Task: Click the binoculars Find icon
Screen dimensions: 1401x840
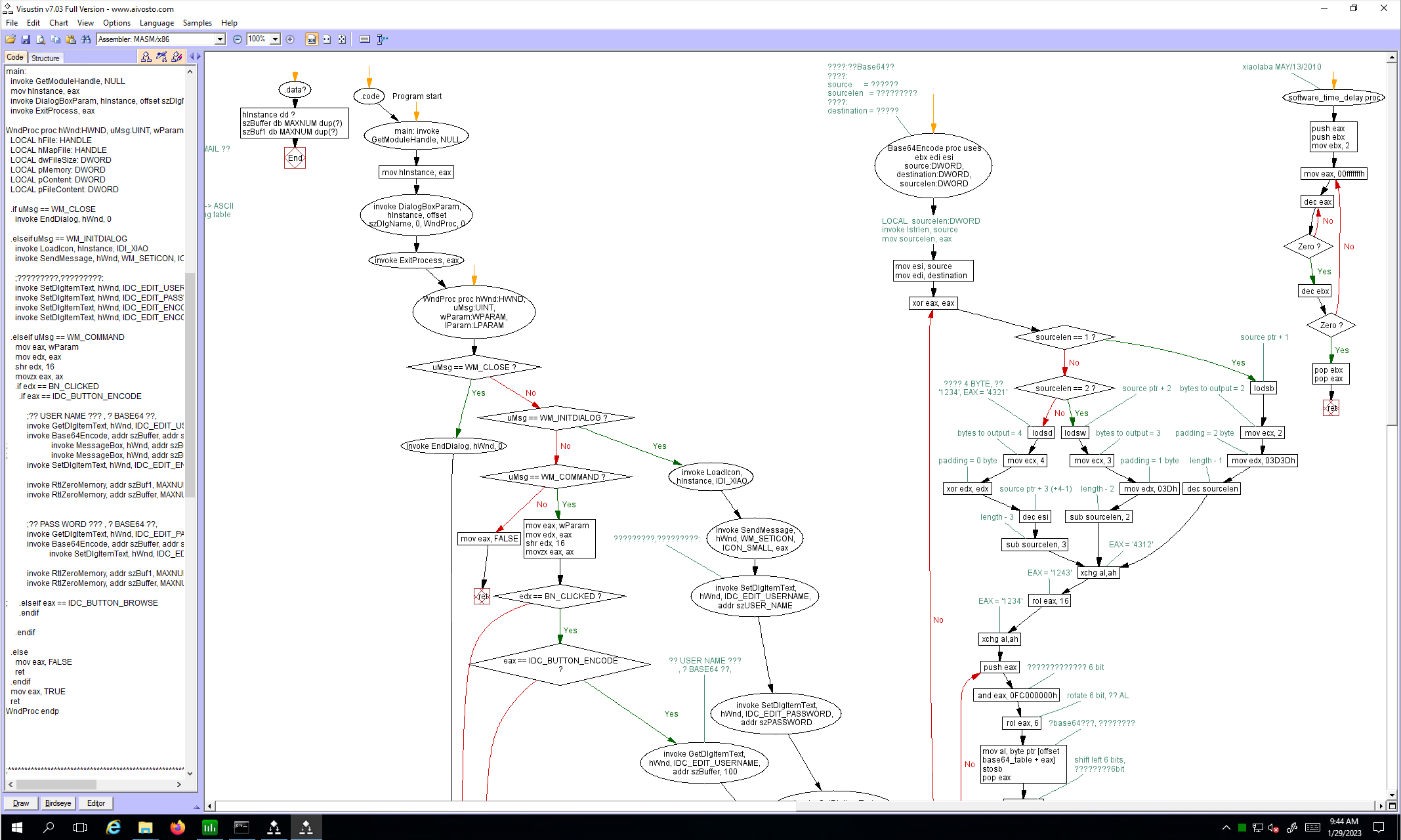Action: (x=86, y=39)
